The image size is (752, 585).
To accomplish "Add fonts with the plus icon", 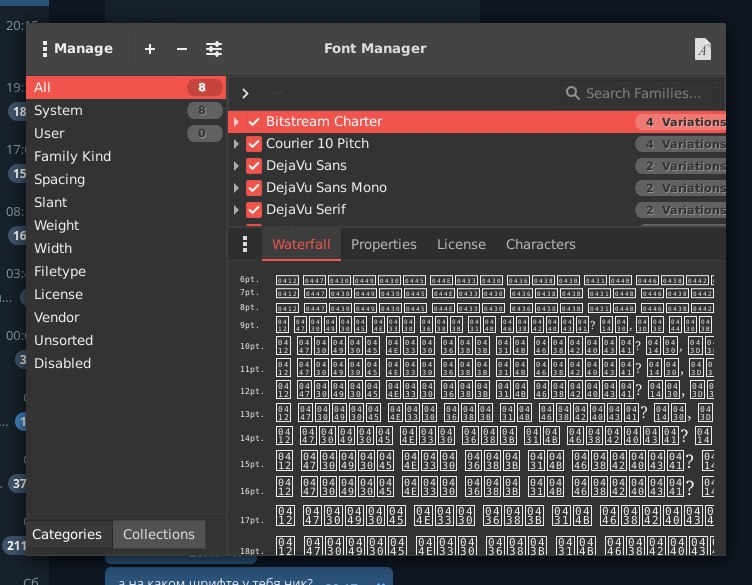I will tap(150, 49).
